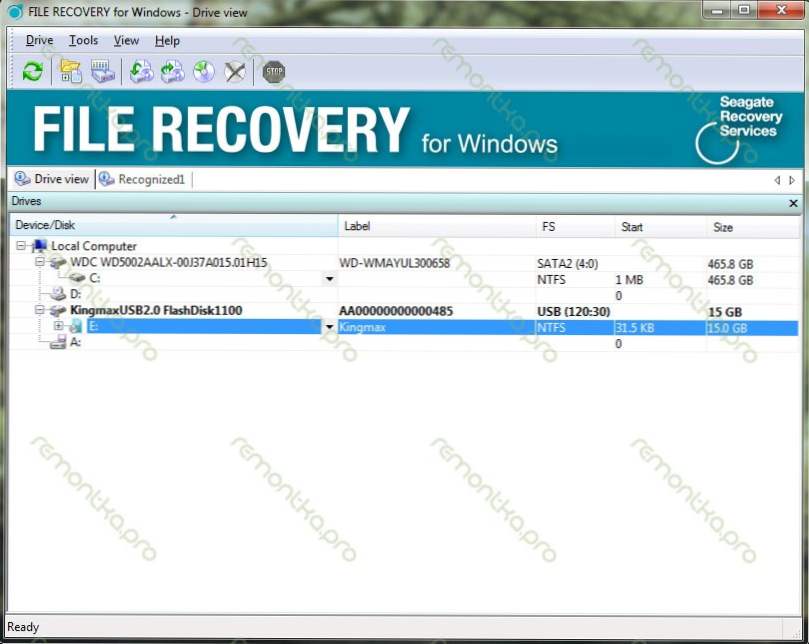The height and width of the screenshot is (644, 809).
Task: Click the C: partition icon
Action: pyautogui.click(x=77, y=278)
